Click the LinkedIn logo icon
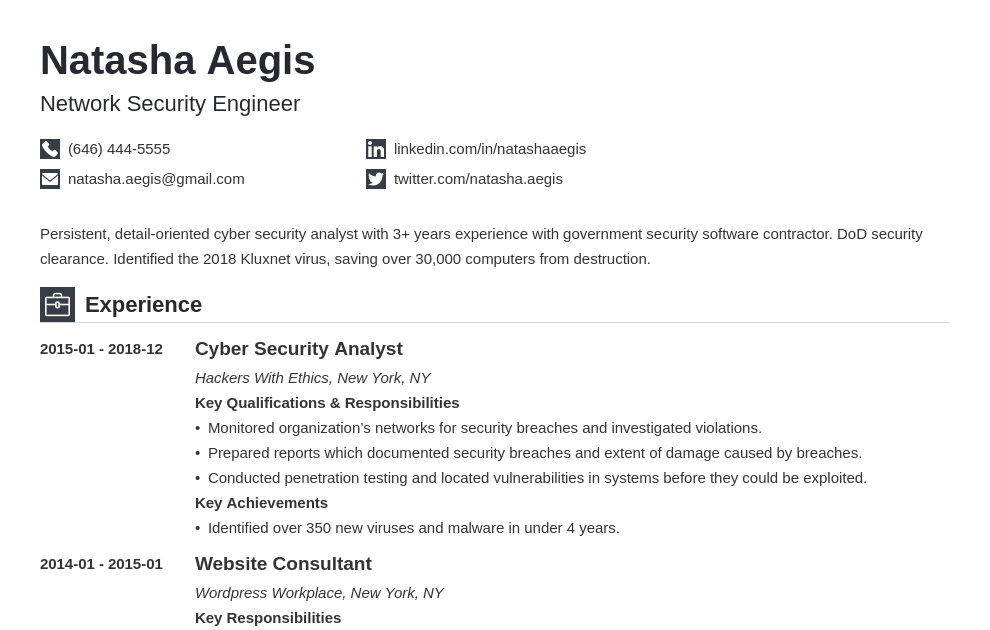 [376, 149]
